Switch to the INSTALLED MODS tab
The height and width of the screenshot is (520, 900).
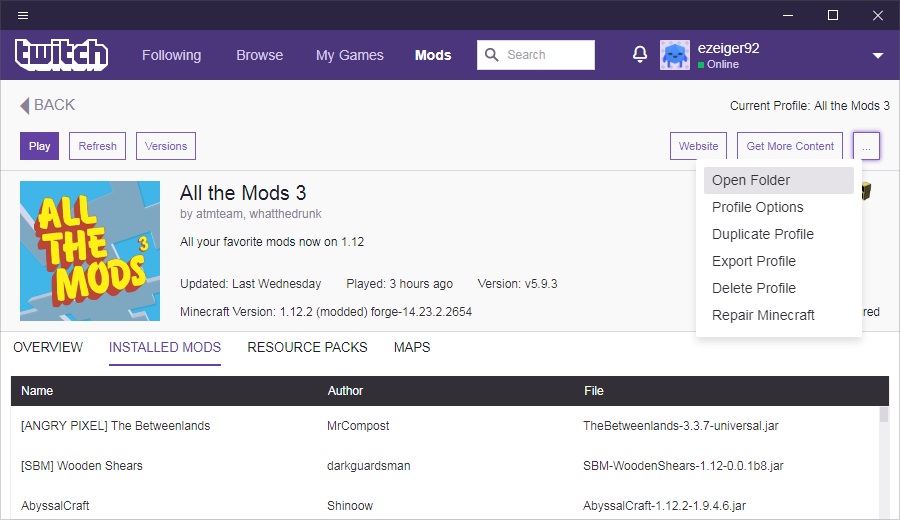165,347
